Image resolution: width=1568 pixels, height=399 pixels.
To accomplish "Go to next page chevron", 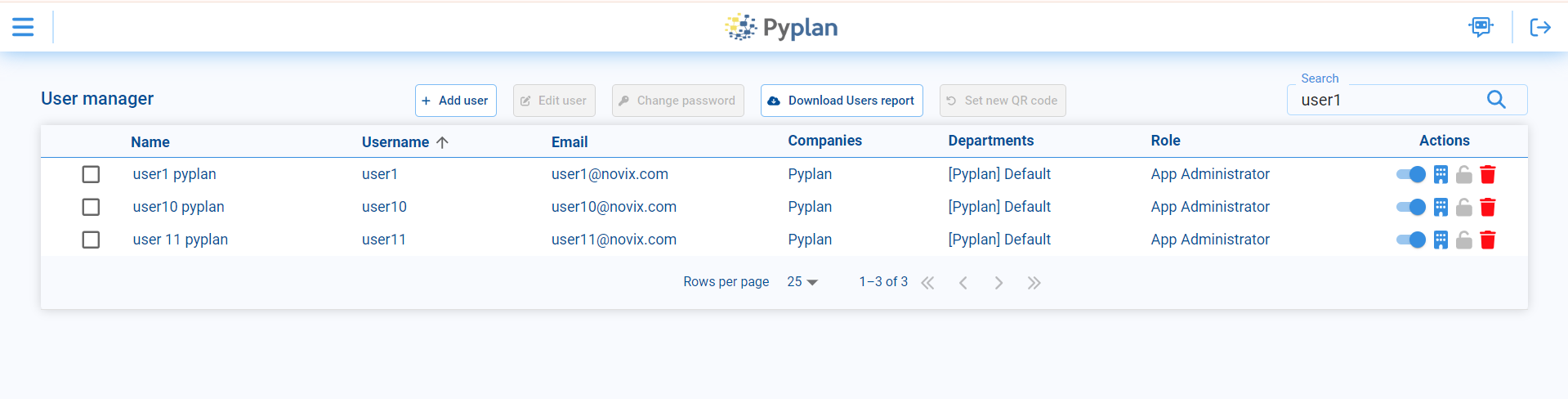I will click(998, 283).
